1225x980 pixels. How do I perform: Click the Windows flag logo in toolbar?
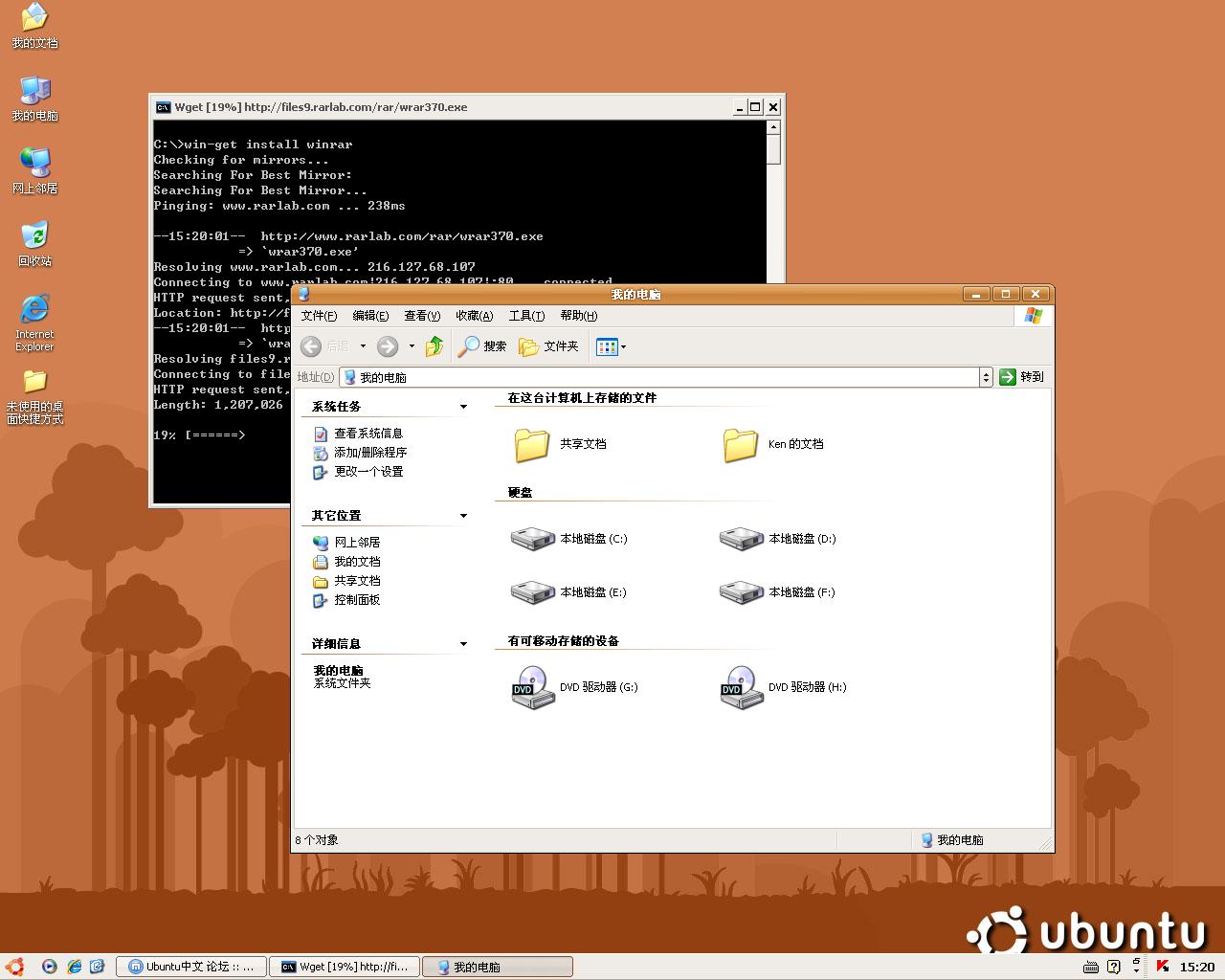click(1033, 316)
